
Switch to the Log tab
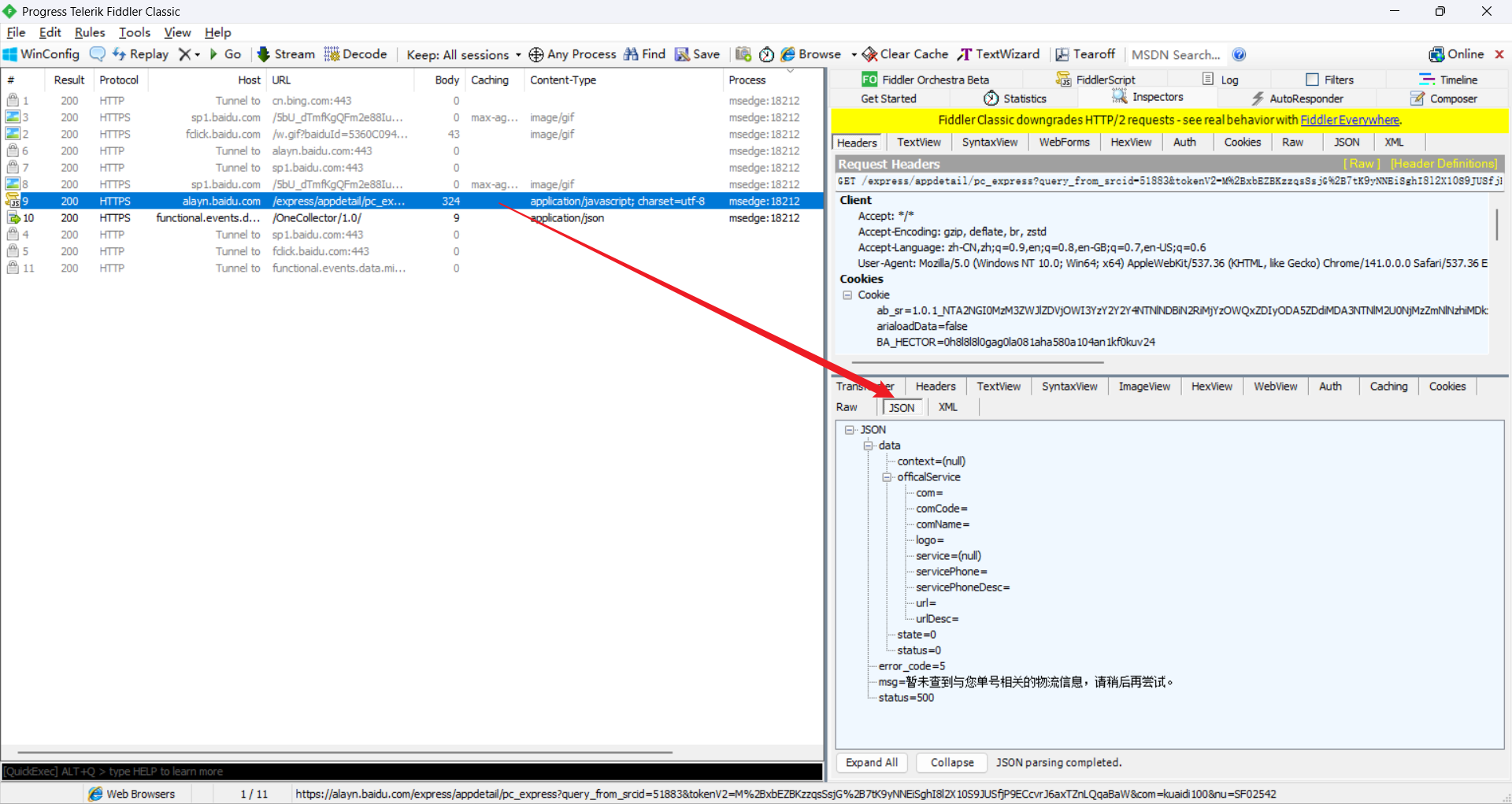tap(1221, 80)
